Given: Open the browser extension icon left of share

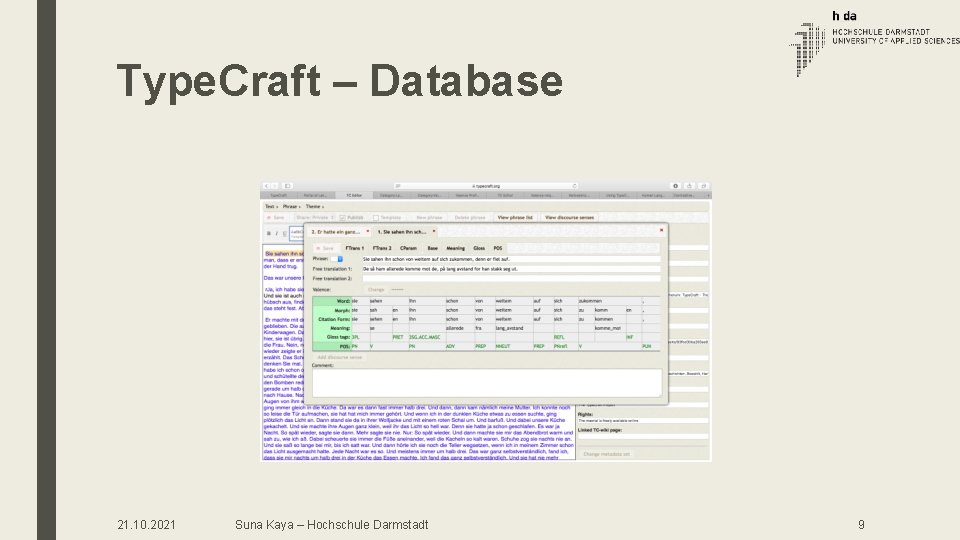Looking at the screenshot, I should [675, 186].
